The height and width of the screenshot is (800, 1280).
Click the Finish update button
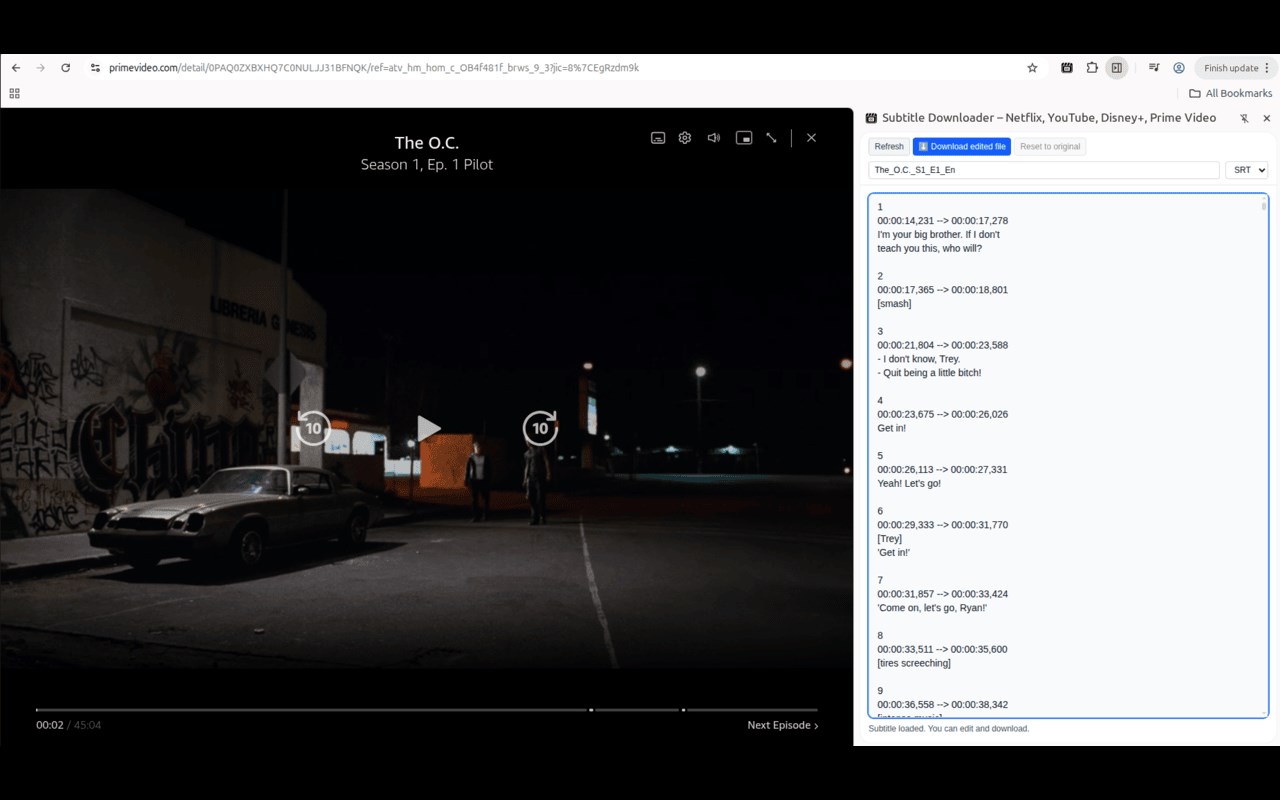click(x=1231, y=68)
